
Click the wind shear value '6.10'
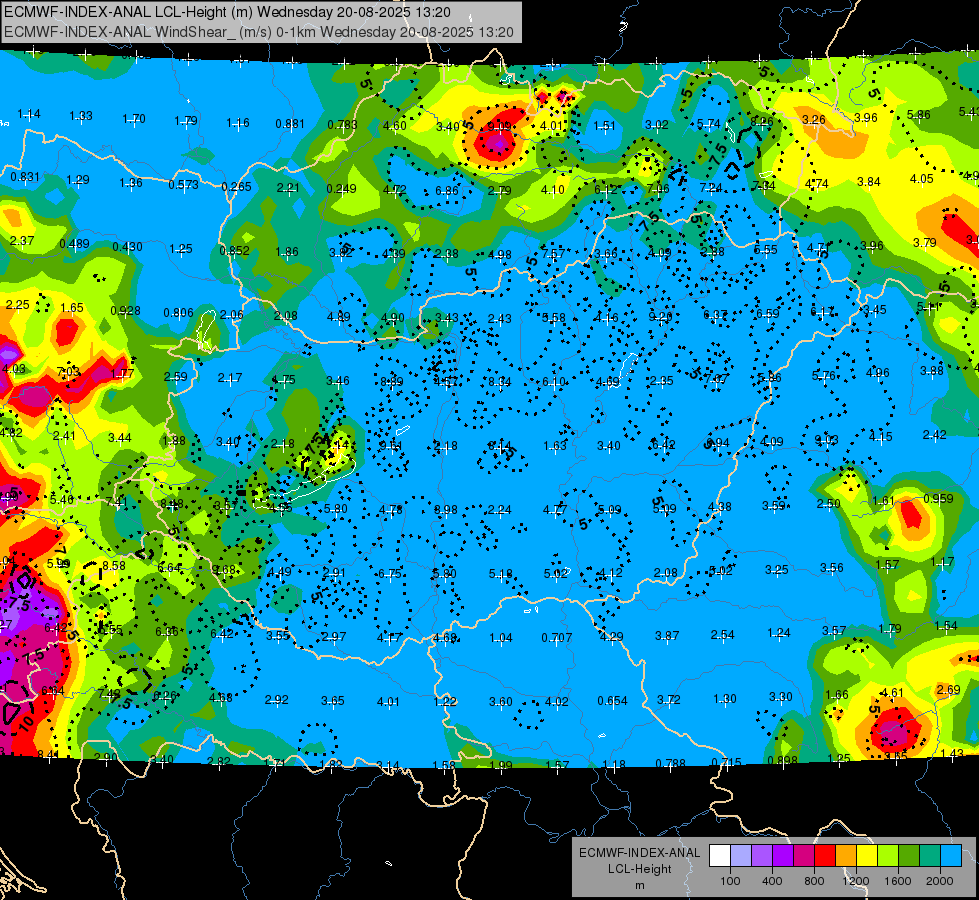[x=554, y=382]
